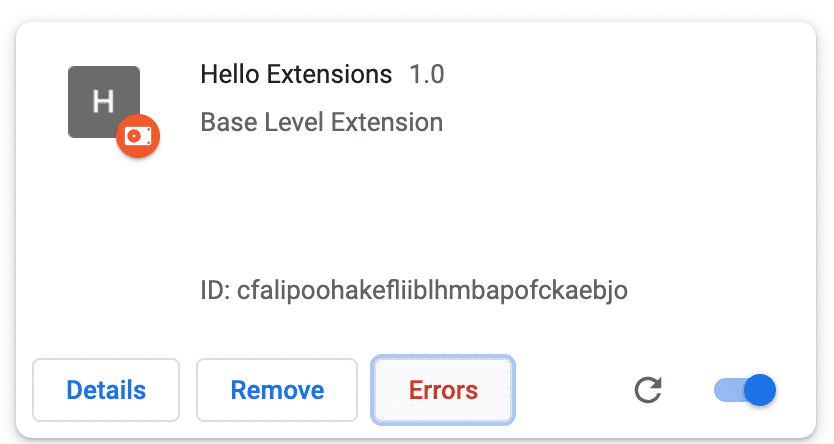Disable the Hello Extensions toggle switch

745,390
